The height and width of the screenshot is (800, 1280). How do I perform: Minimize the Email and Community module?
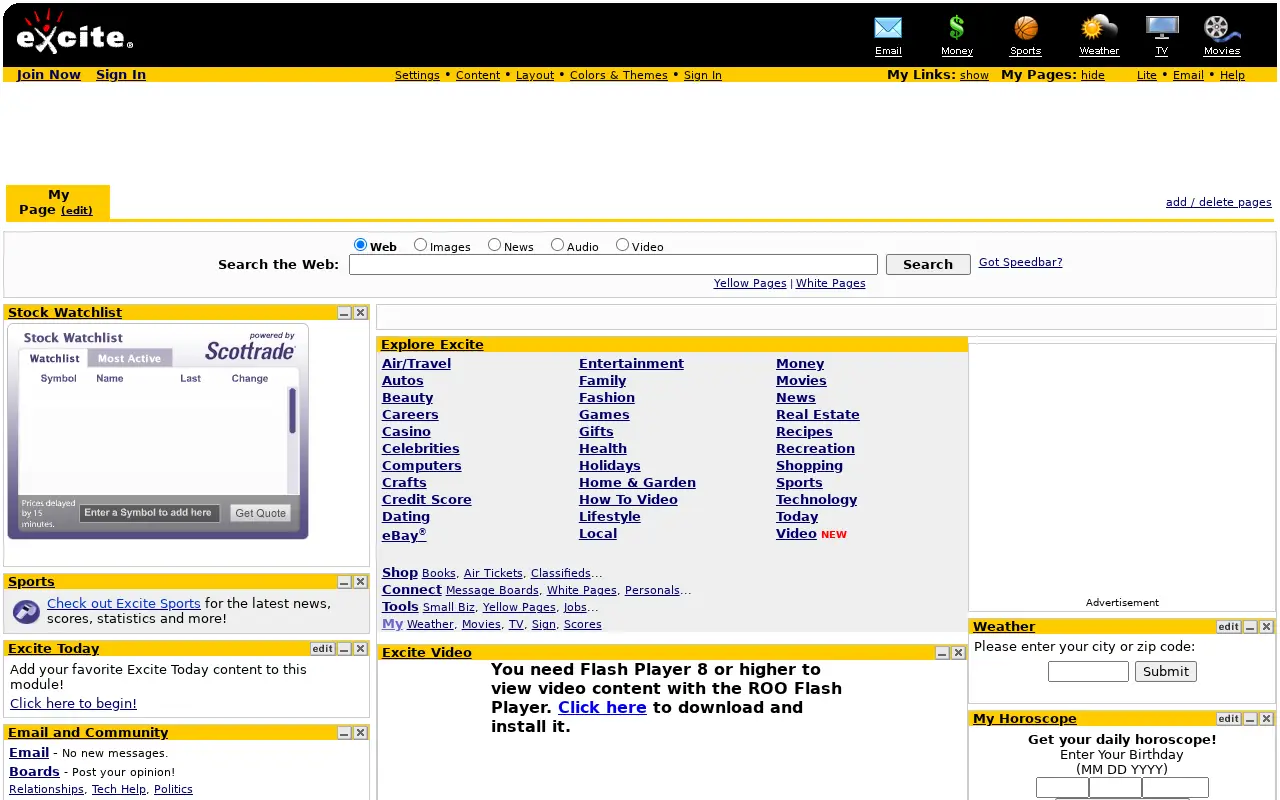pyautogui.click(x=344, y=733)
